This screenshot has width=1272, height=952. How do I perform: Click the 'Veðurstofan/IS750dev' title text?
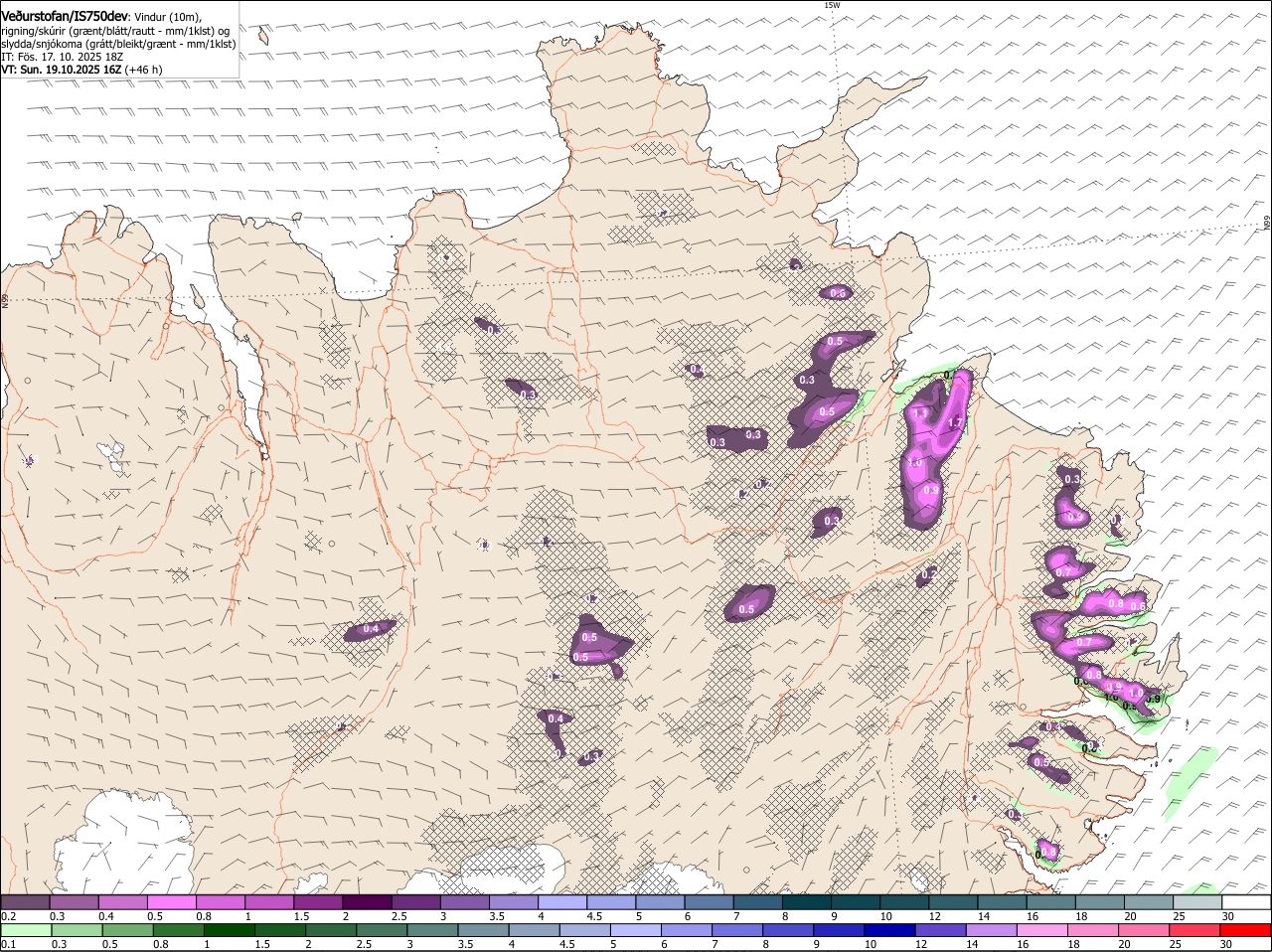click(65, 17)
